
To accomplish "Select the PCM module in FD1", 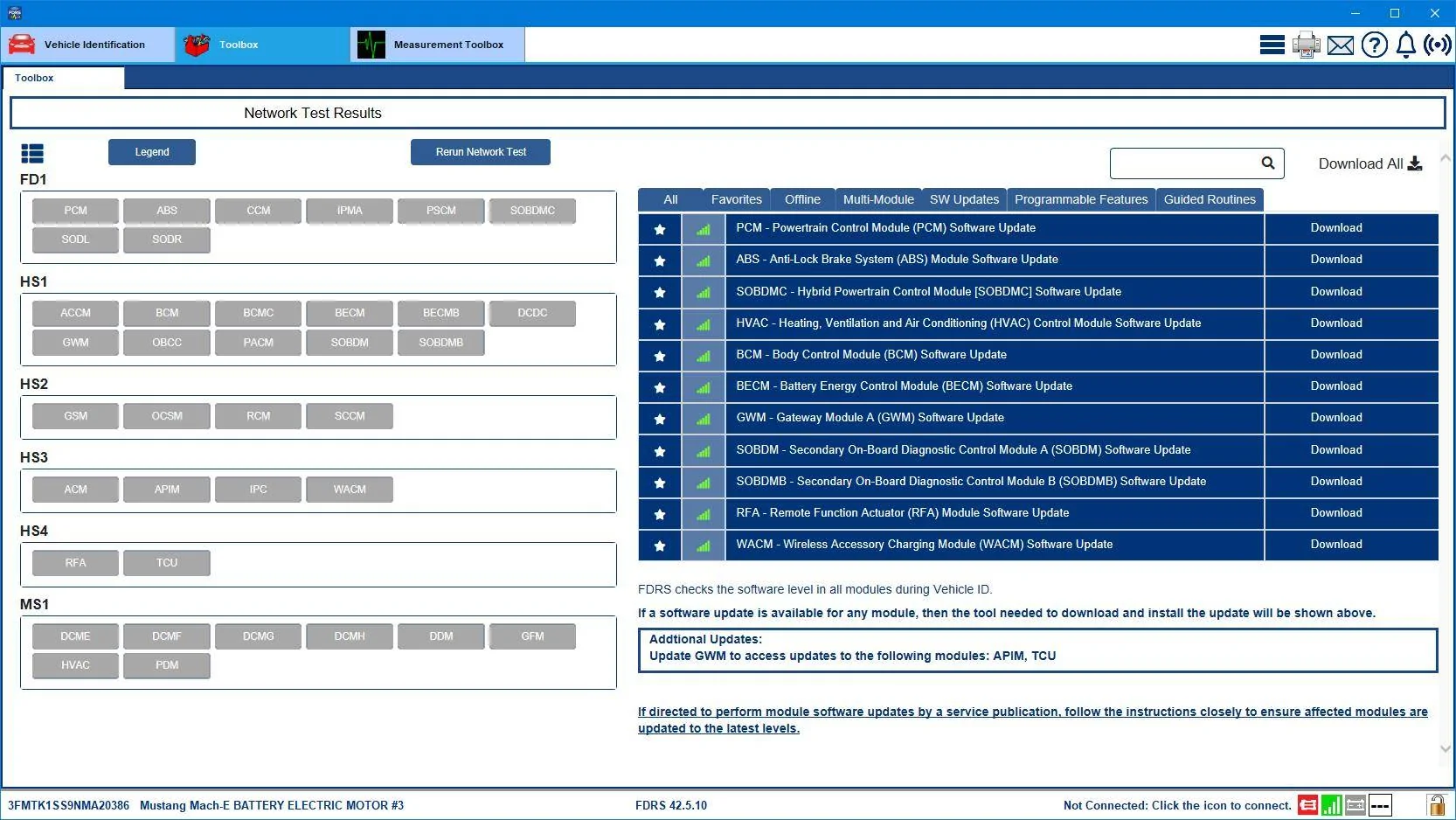I will (x=75, y=211).
